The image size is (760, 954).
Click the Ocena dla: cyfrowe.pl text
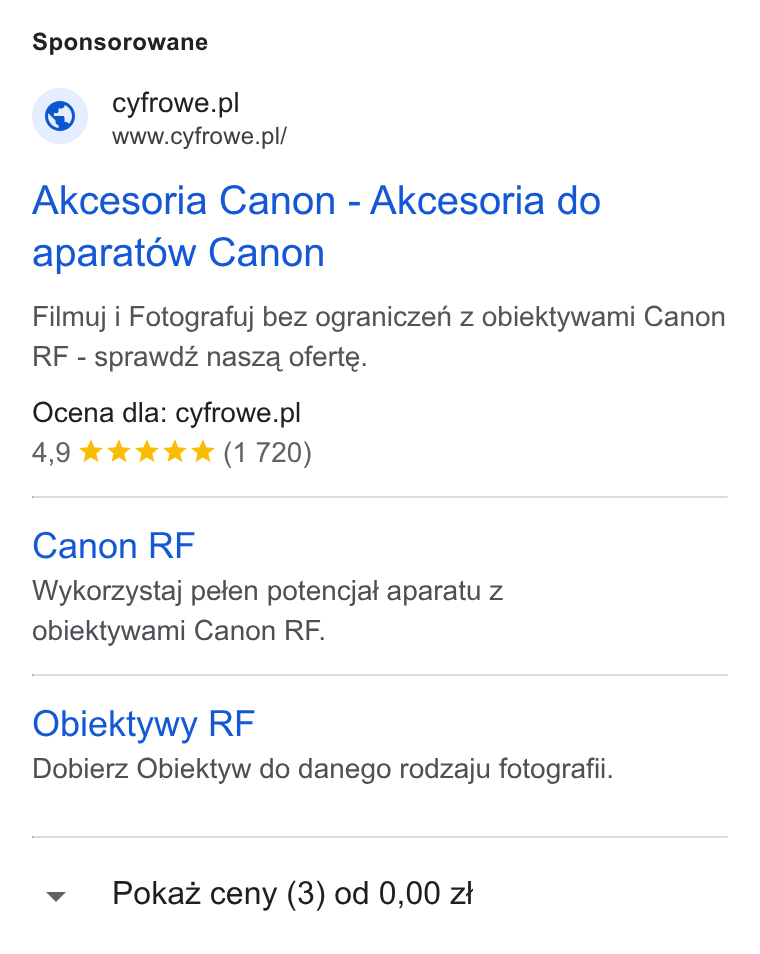[x=166, y=414]
